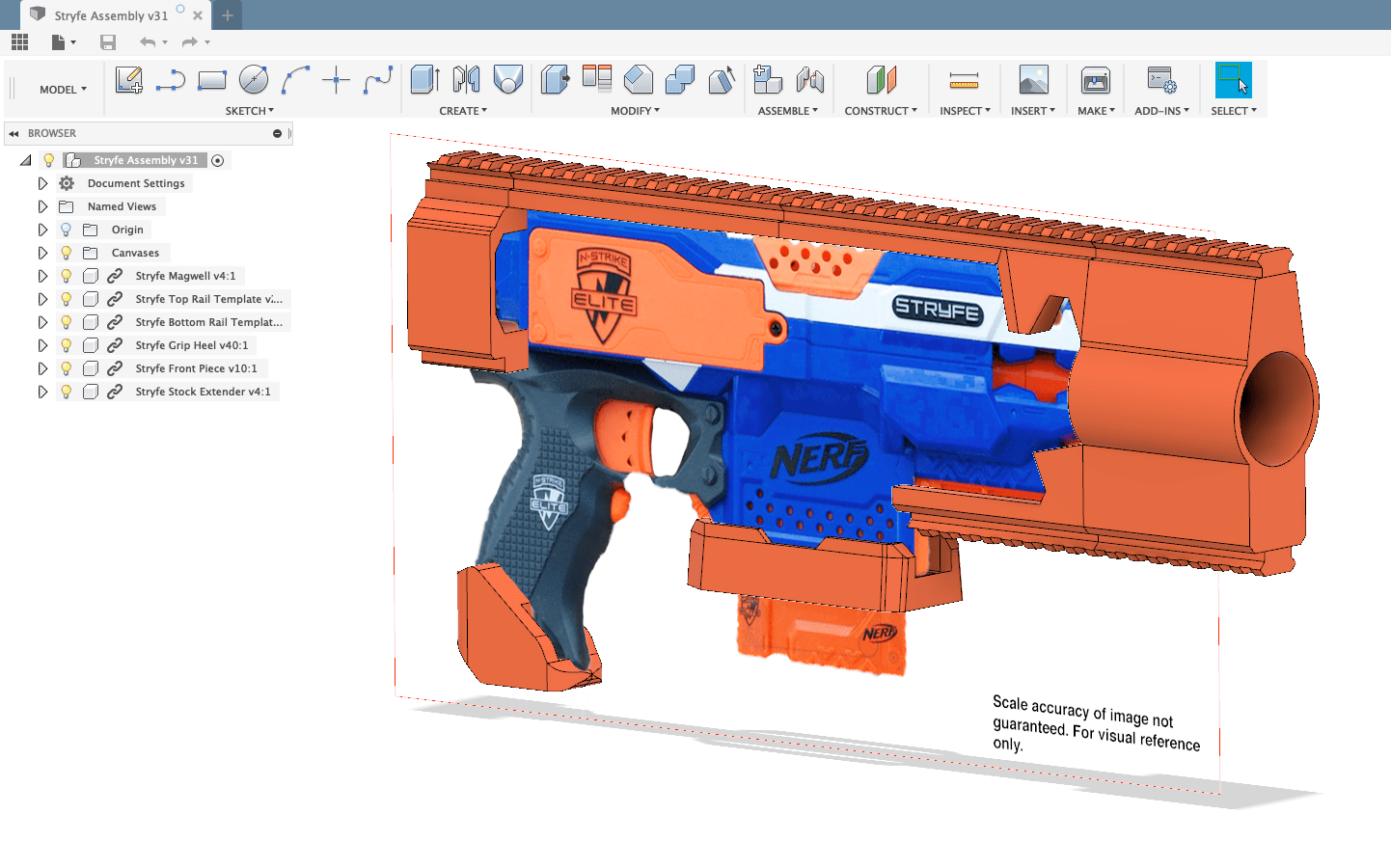
Task: Click the orange-topped split panels Modify icon
Action: [x=597, y=79]
